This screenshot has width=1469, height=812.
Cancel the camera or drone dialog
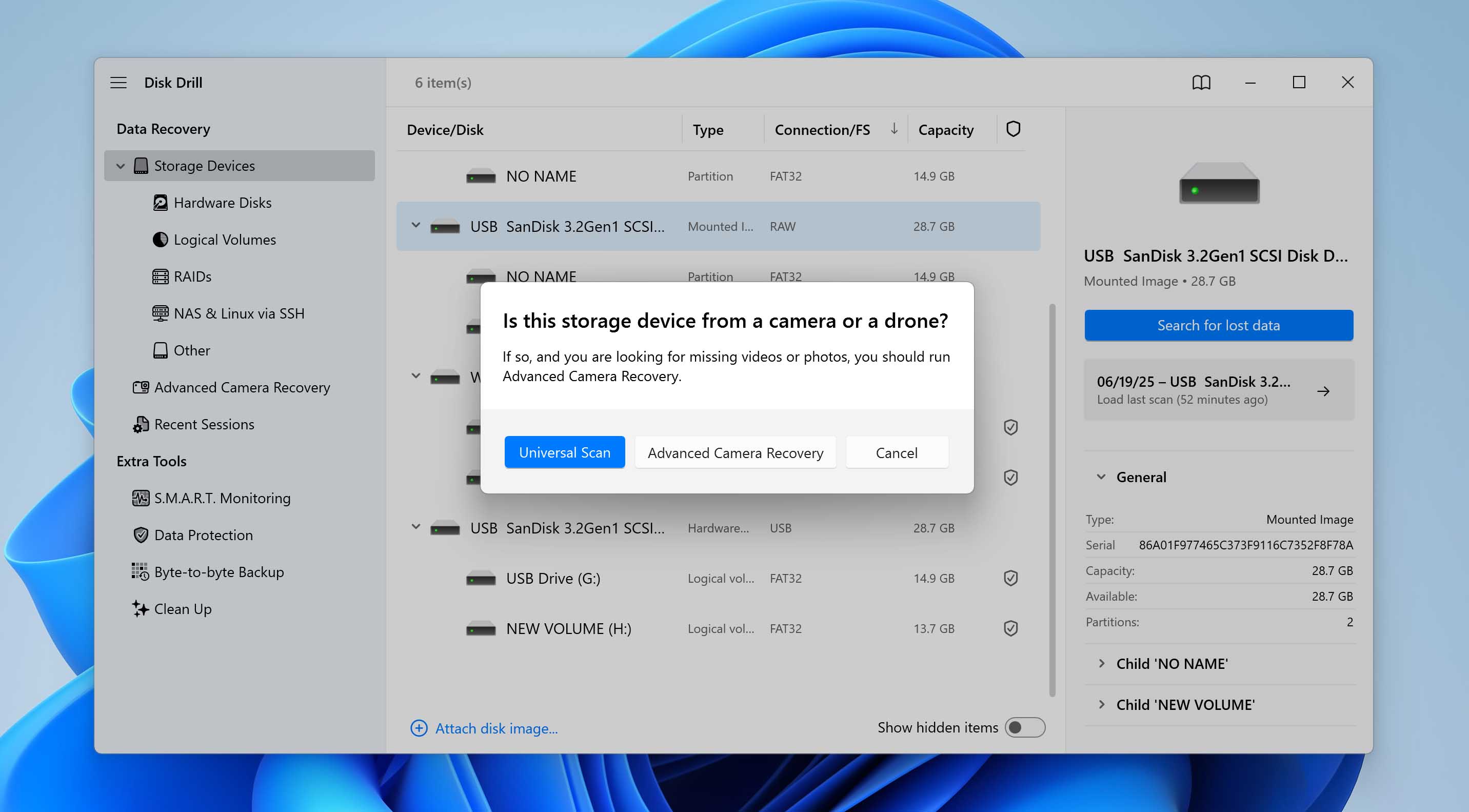[x=897, y=452]
